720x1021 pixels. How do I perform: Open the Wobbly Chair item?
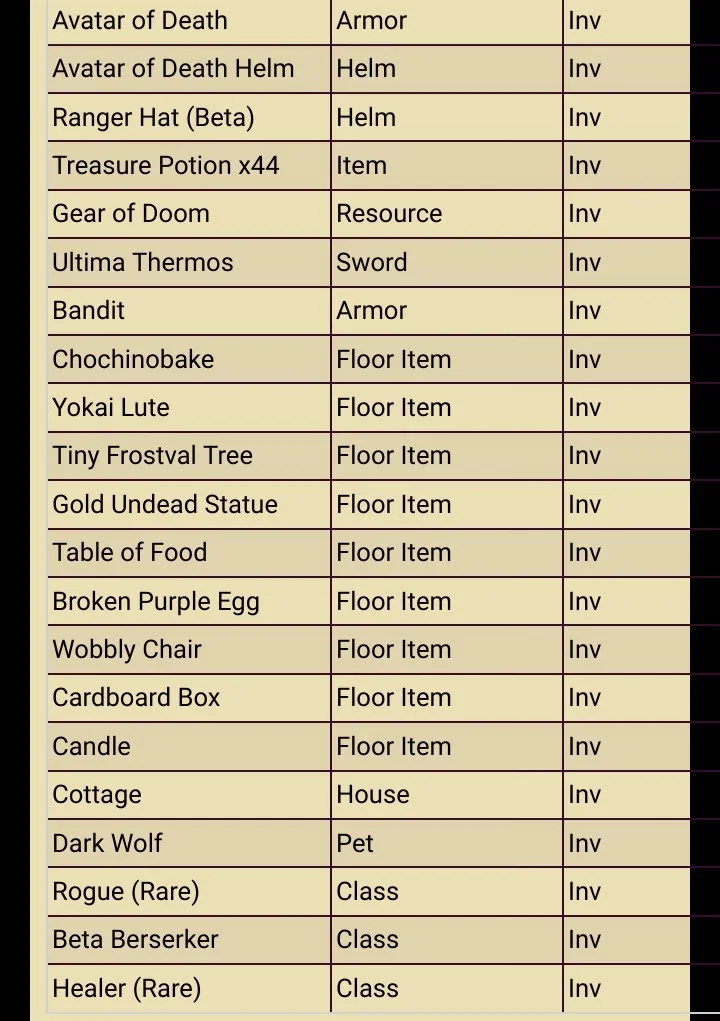(x=127, y=650)
